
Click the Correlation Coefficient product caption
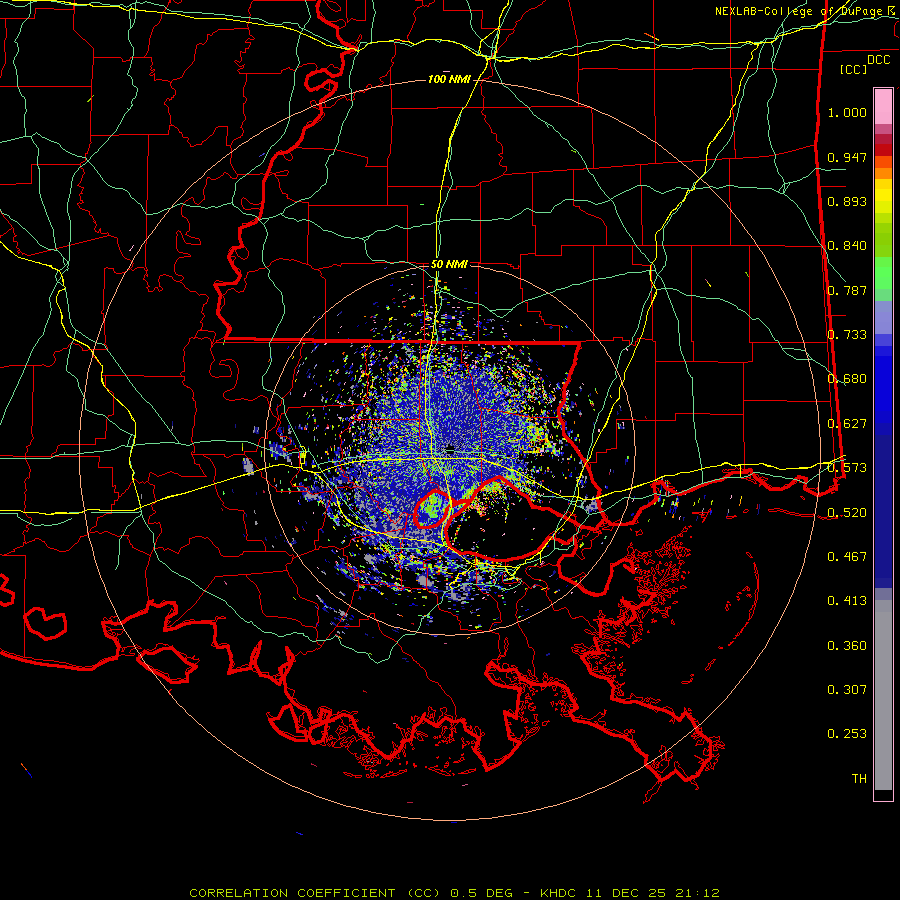pyautogui.click(x=454, y=893)
